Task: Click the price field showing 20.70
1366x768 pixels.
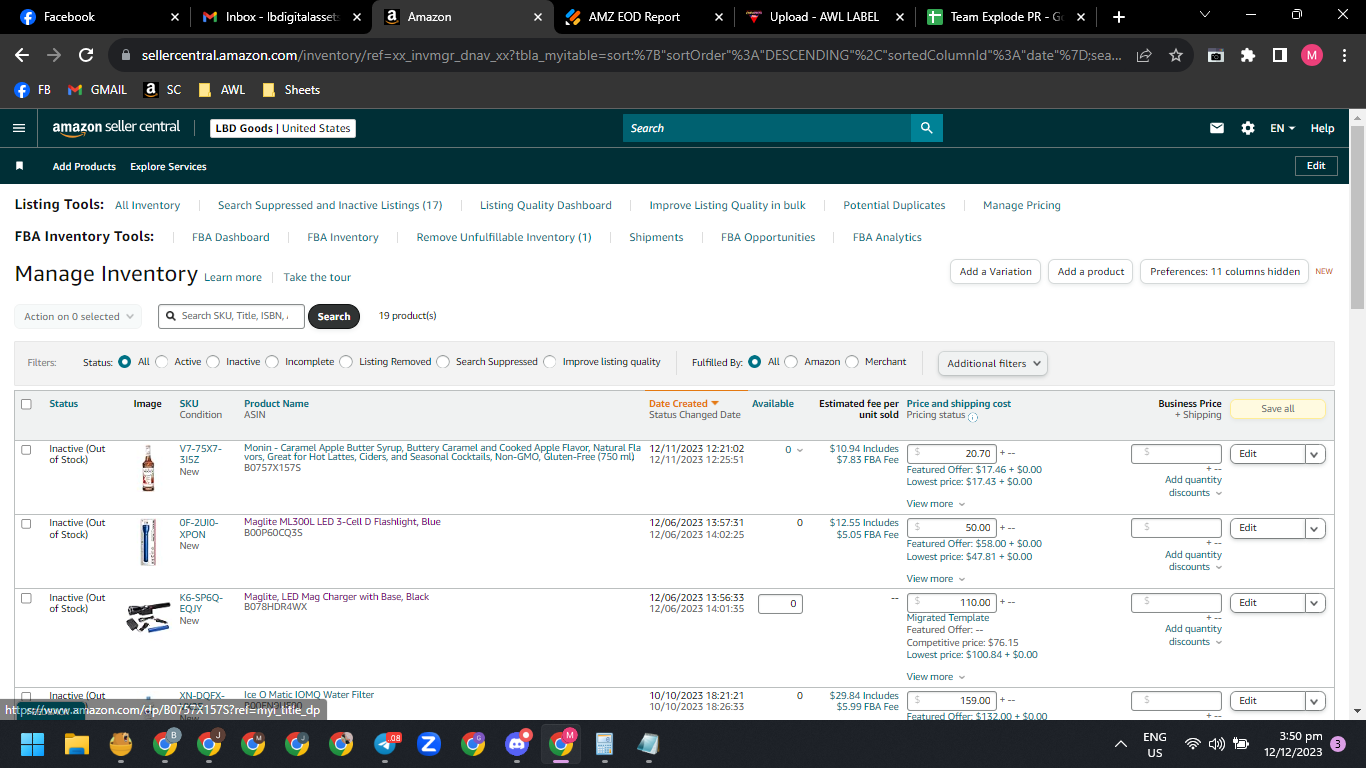Action: [x=951, y=453]
